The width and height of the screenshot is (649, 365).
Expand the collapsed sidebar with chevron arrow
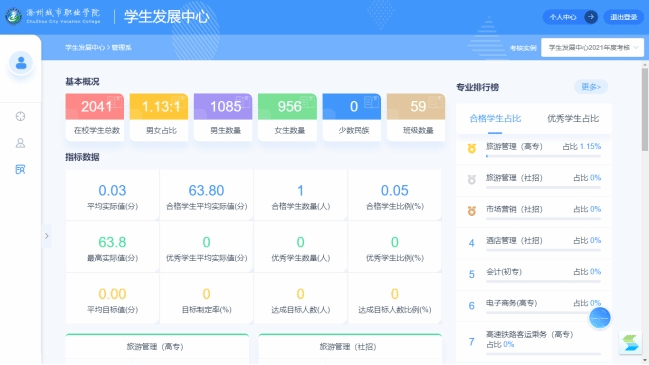47,236
